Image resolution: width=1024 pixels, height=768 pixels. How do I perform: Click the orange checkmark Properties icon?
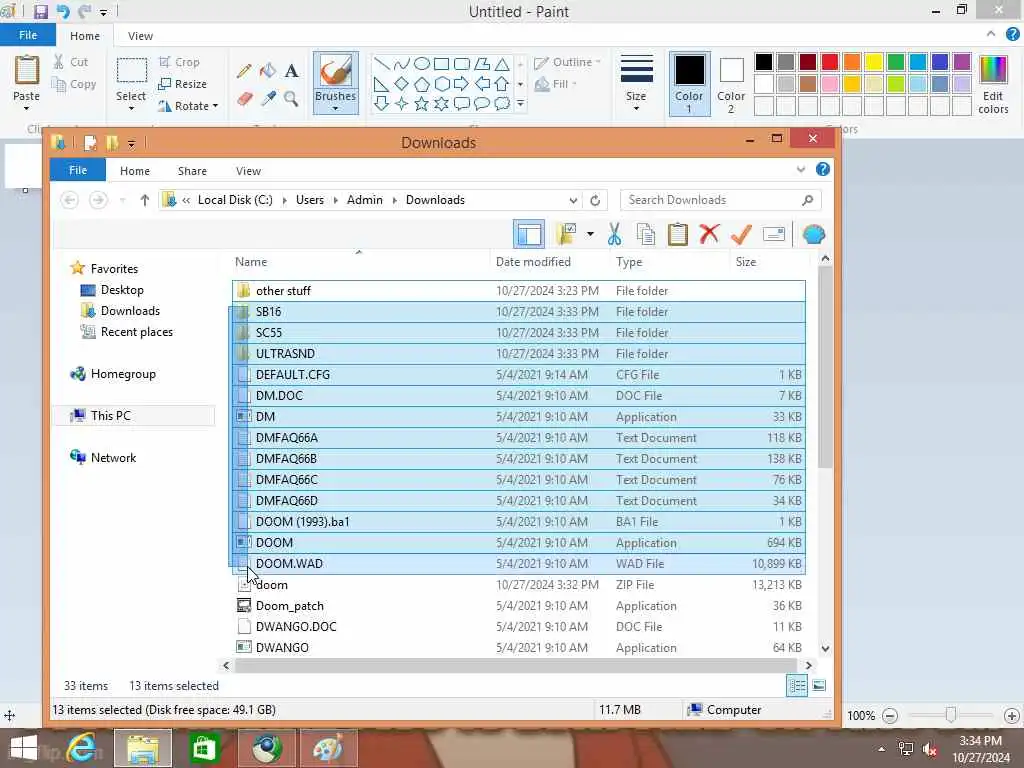[741, 234]
